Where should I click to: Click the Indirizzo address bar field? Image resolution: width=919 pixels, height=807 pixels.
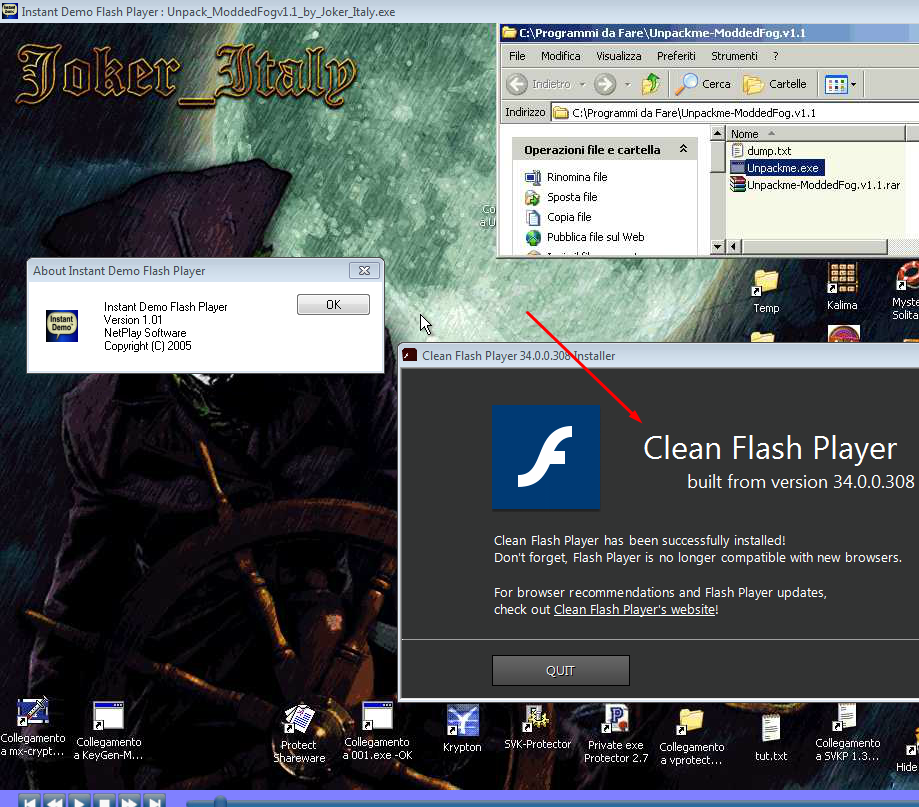point(735,113)
